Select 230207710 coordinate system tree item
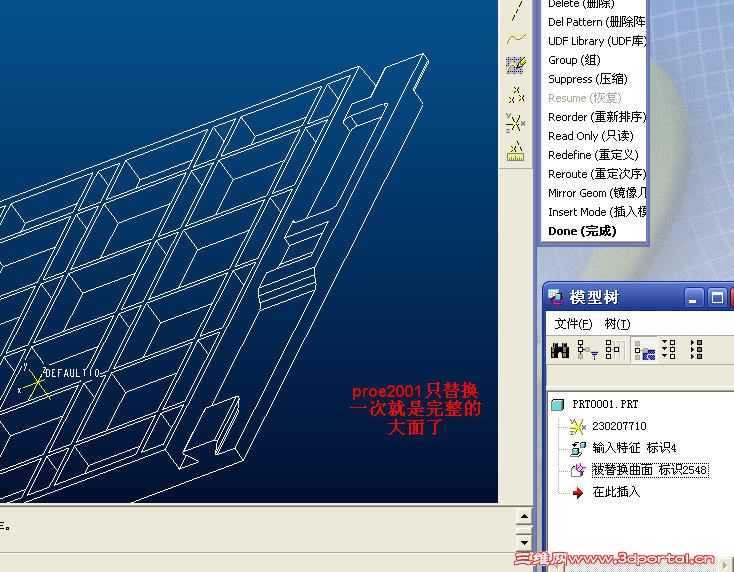The image size is (734, 572). pyautogui.click(x=619, y=426)
